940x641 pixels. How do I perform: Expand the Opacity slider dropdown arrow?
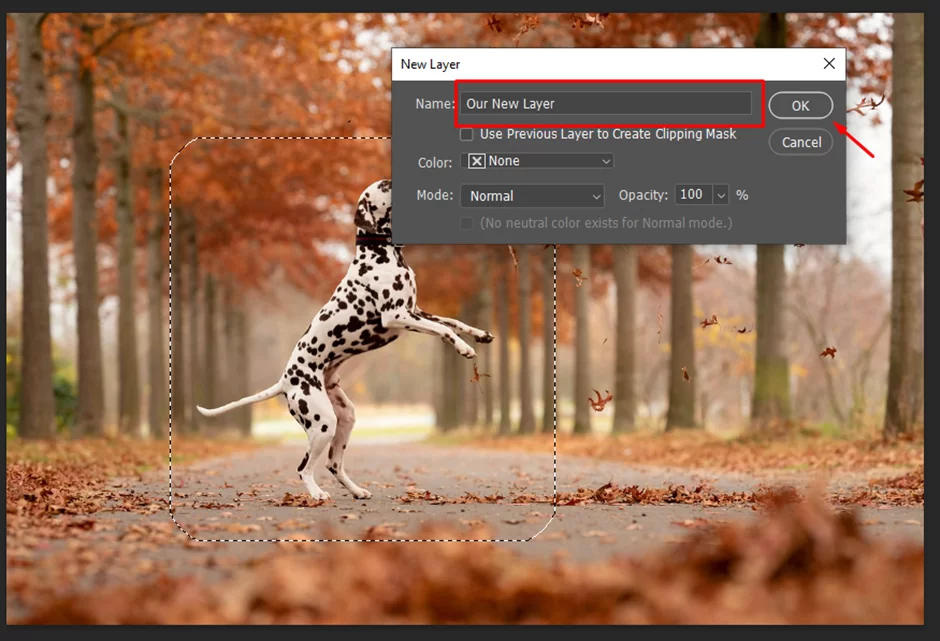721,195
